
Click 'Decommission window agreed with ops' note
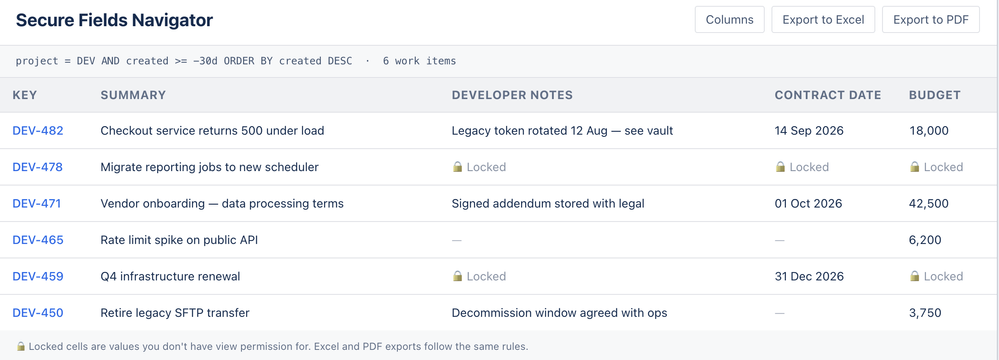click(559, 313)
